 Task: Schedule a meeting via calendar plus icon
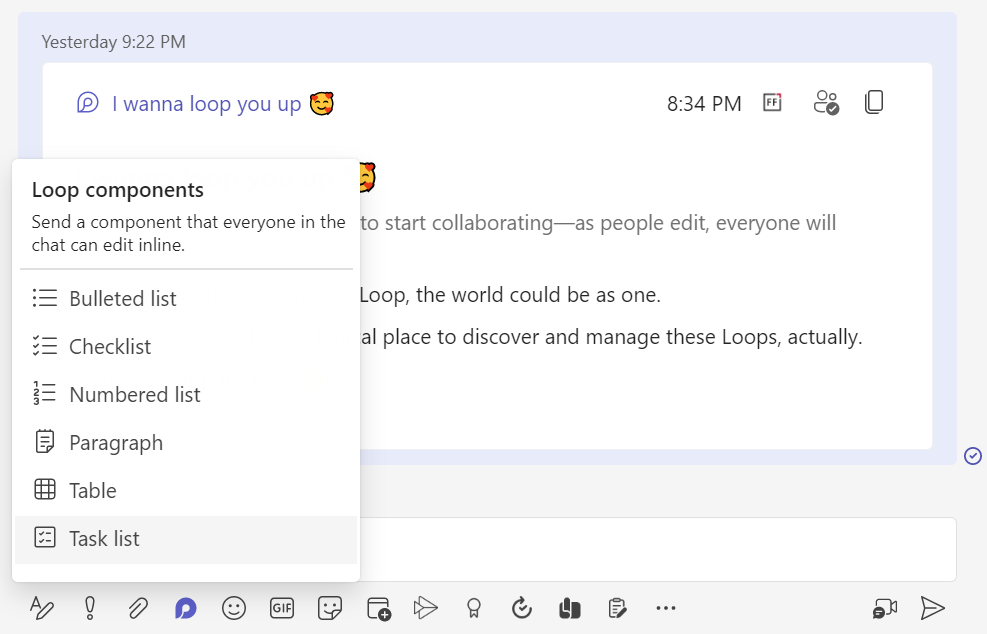pyautogui.click(x=379, y=609)
